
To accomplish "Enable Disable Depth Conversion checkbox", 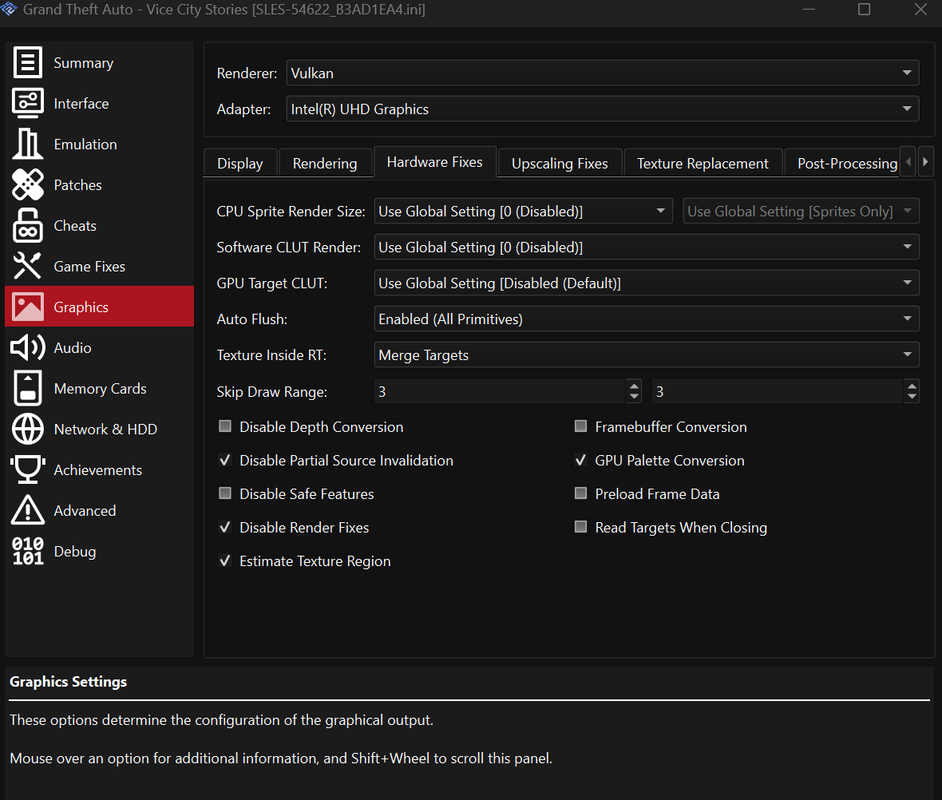I will (225, 426).
